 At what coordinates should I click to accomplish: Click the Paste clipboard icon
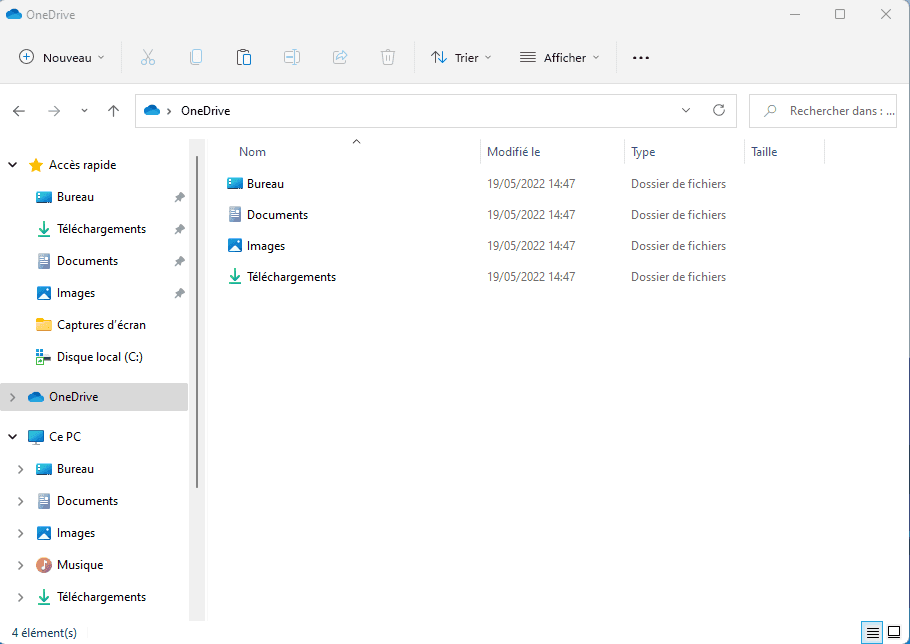[244, 58]
